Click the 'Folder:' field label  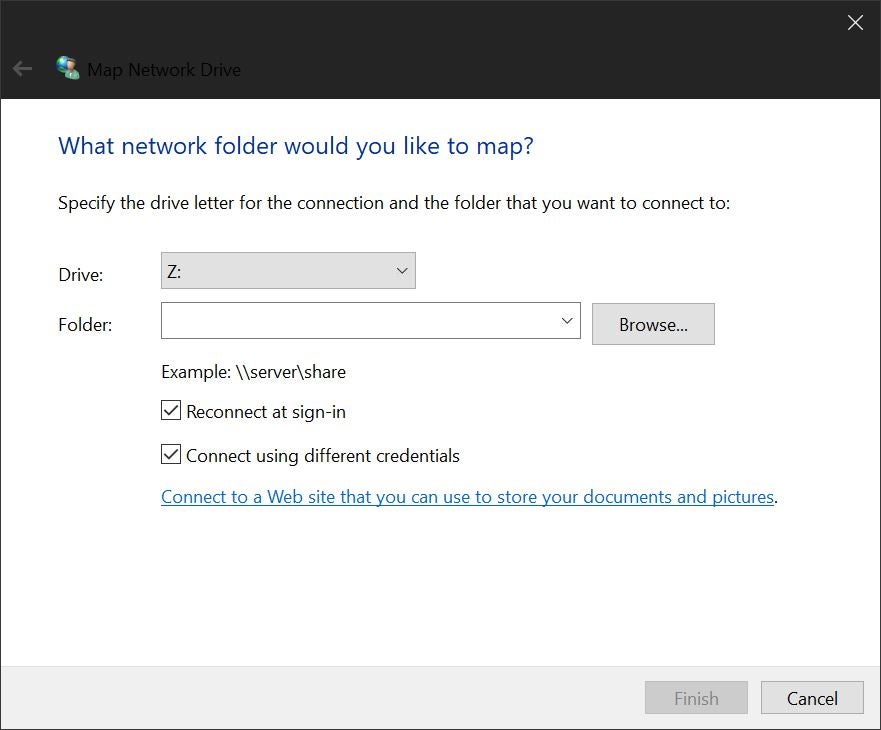pos(85,325)
